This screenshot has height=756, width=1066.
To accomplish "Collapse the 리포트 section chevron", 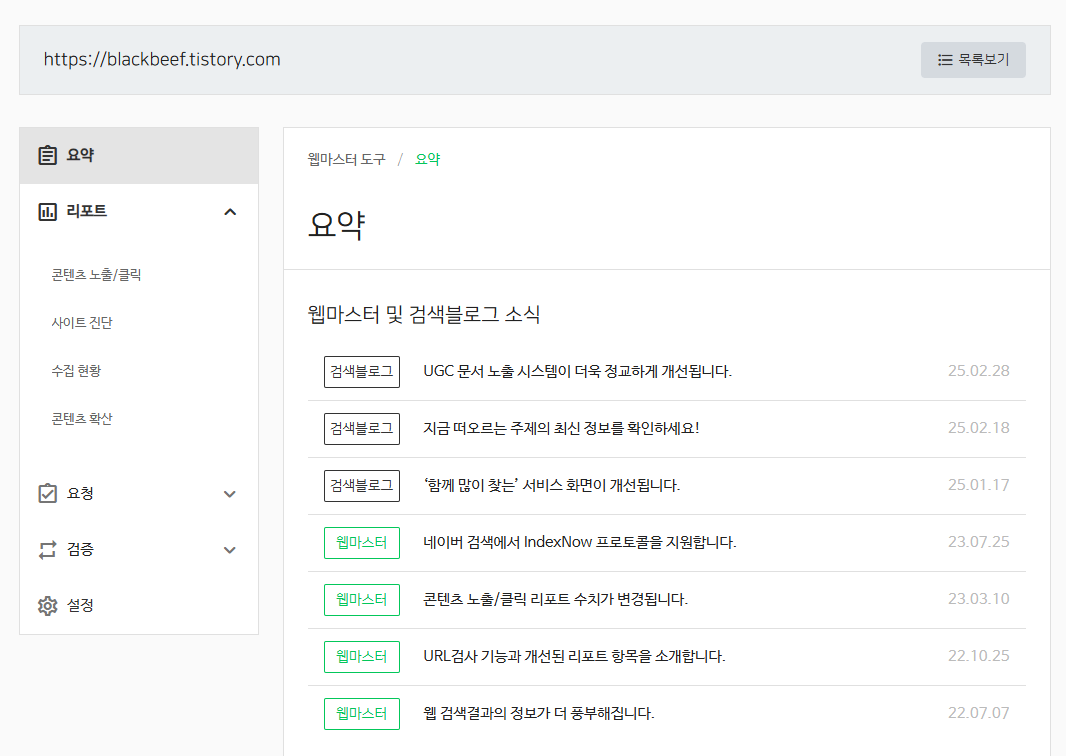I will tap(230, 211).
